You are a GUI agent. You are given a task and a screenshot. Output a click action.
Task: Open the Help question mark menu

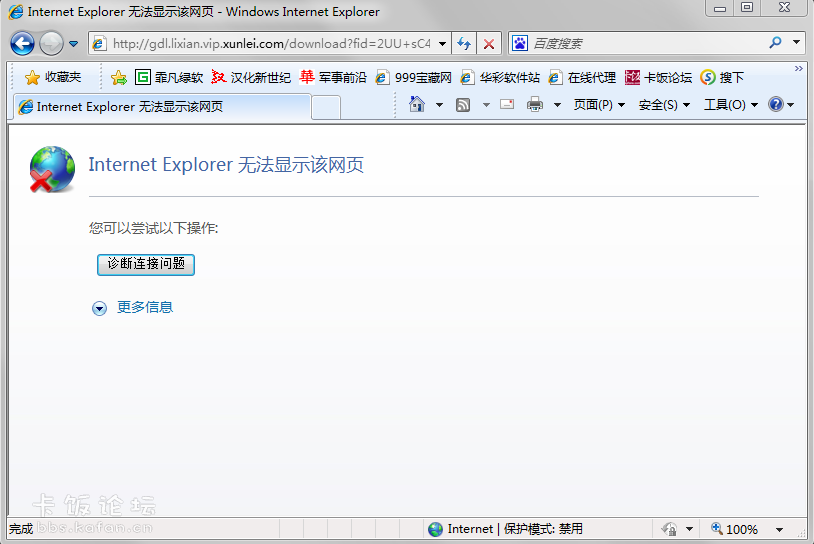click(781, 105)
